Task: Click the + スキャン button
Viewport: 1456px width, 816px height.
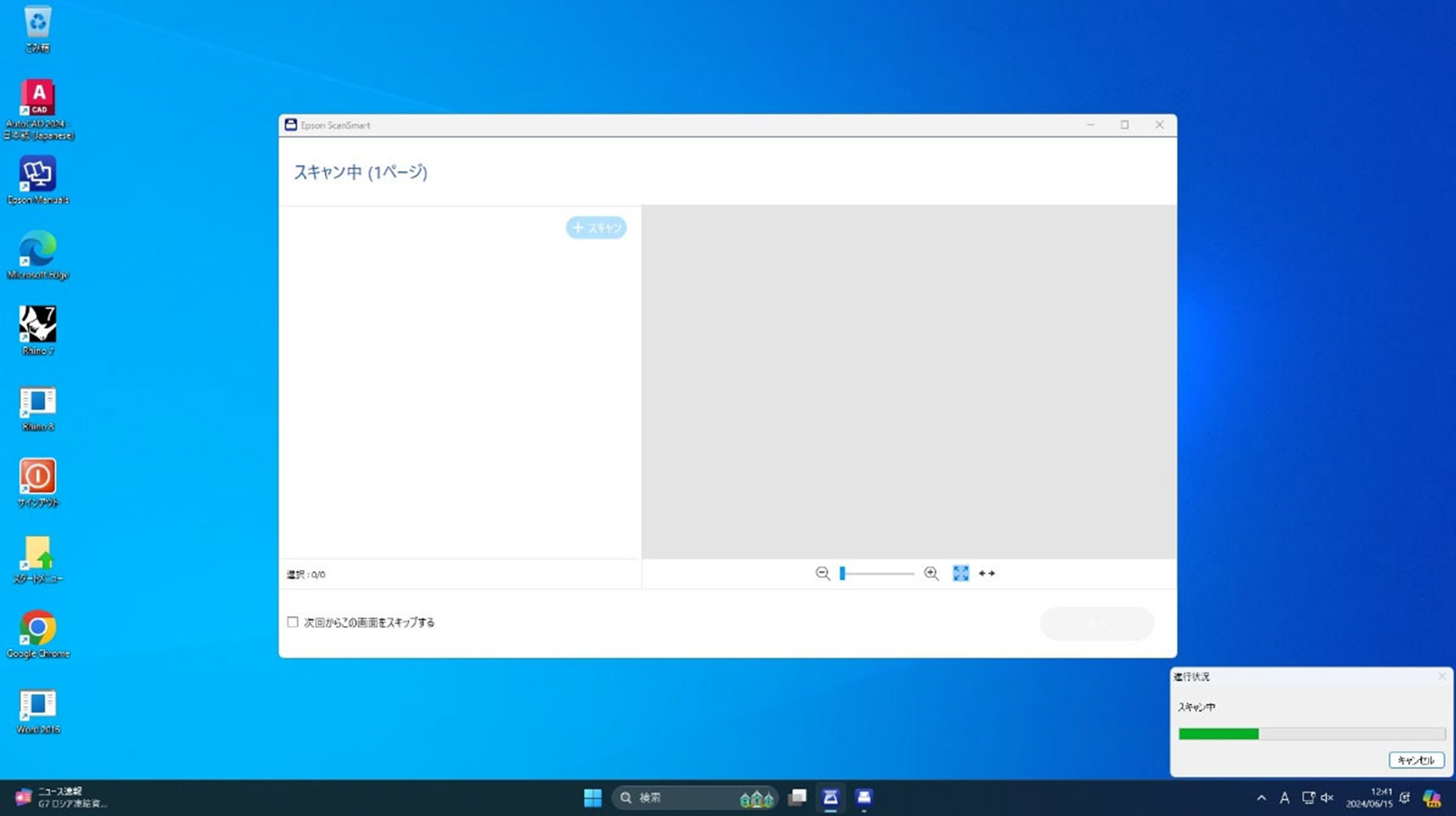Action: [596, 227]
